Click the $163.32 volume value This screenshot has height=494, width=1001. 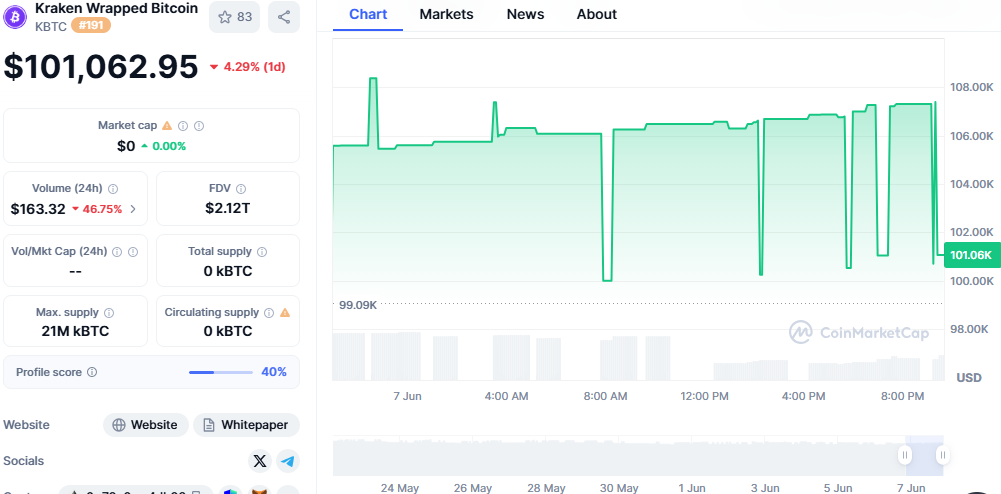coord(38,209)
